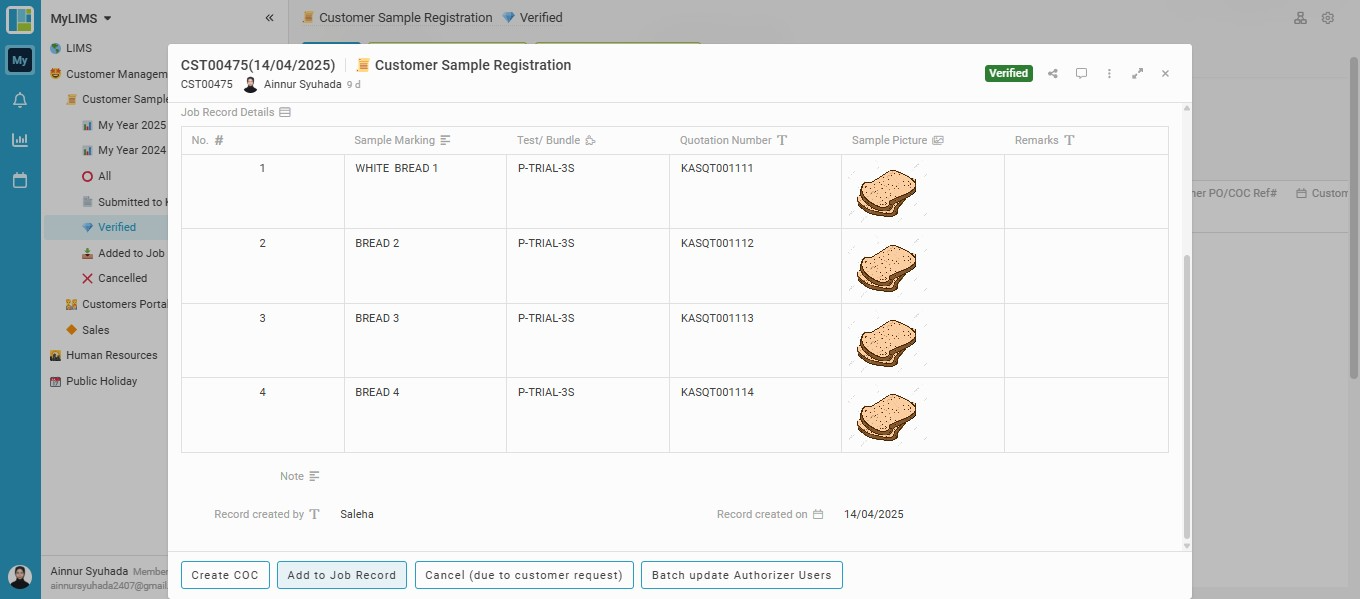The width and height of the screenshot is (1360, 599).
Task: Click quotation KASQT001112 cell
Action: pos(755,266)
